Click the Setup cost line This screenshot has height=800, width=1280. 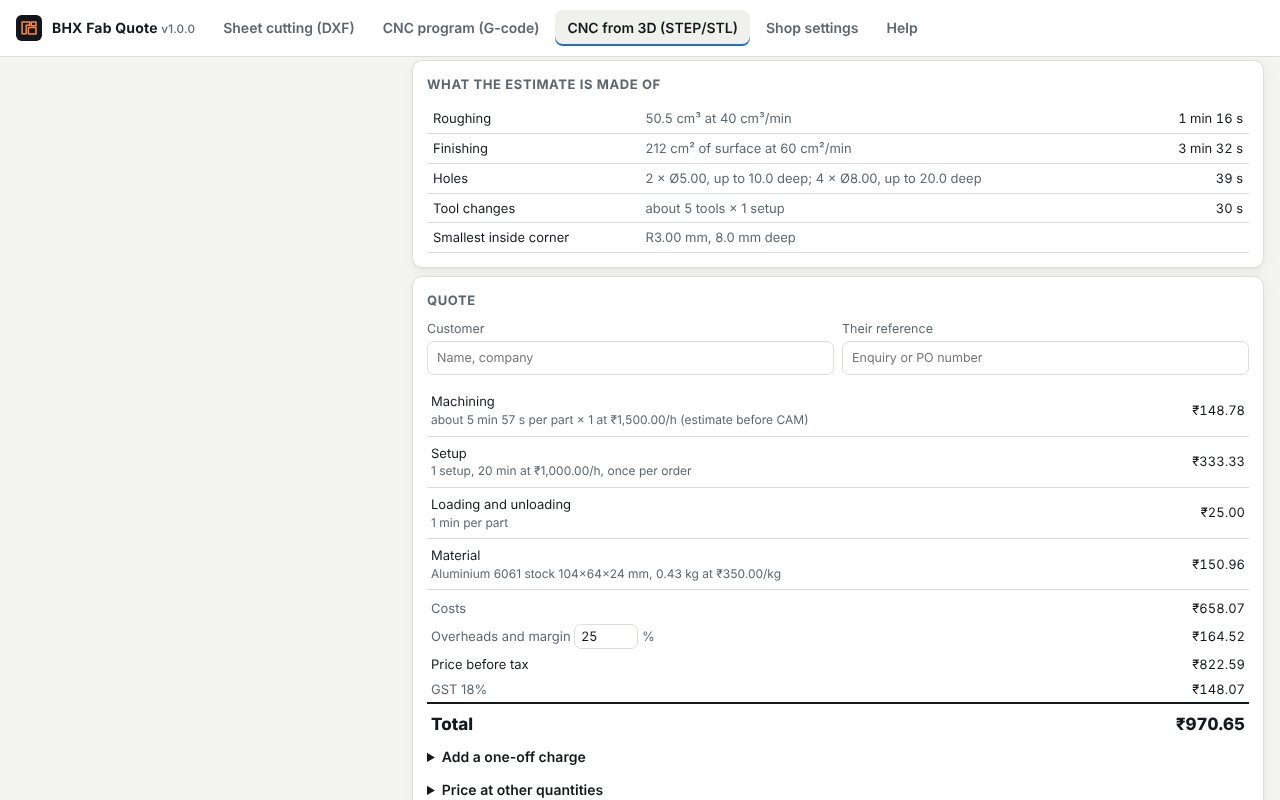click(838, 462)
